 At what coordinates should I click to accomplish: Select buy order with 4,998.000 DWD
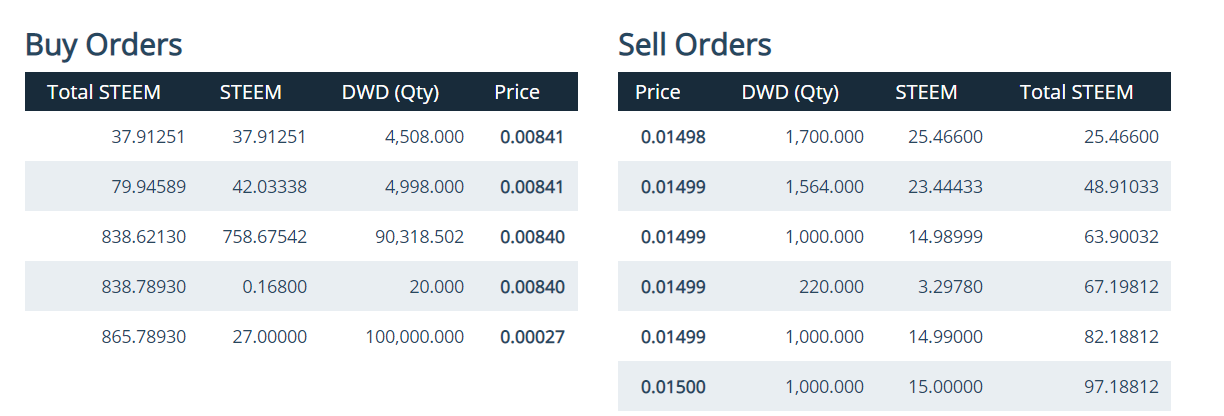pyautogui.click(x=301, y=186)
